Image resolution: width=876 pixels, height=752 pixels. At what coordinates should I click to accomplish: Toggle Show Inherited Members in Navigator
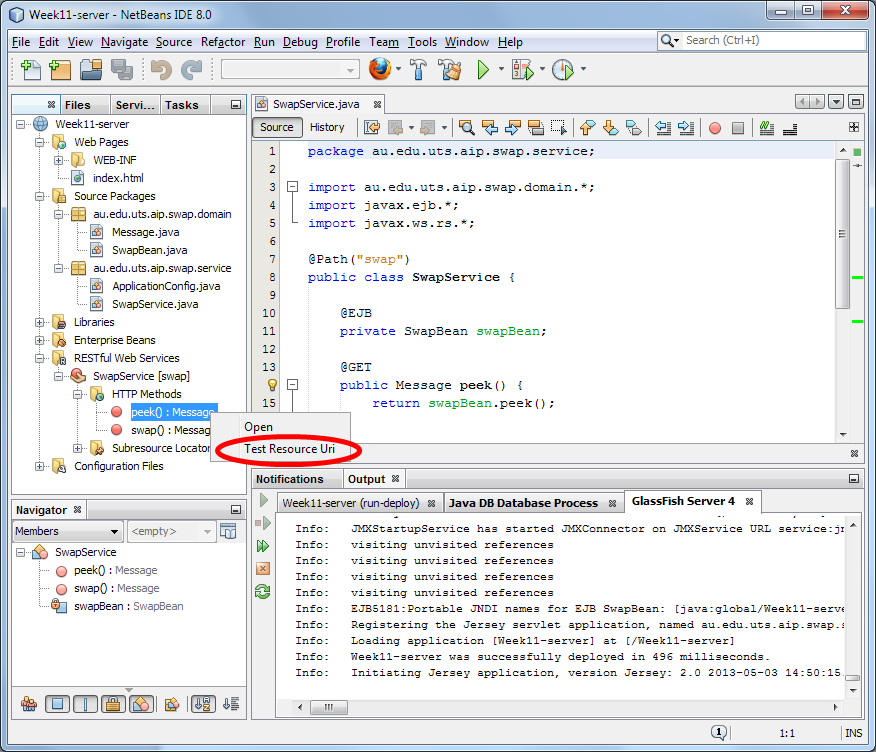[x=29, y=705]
